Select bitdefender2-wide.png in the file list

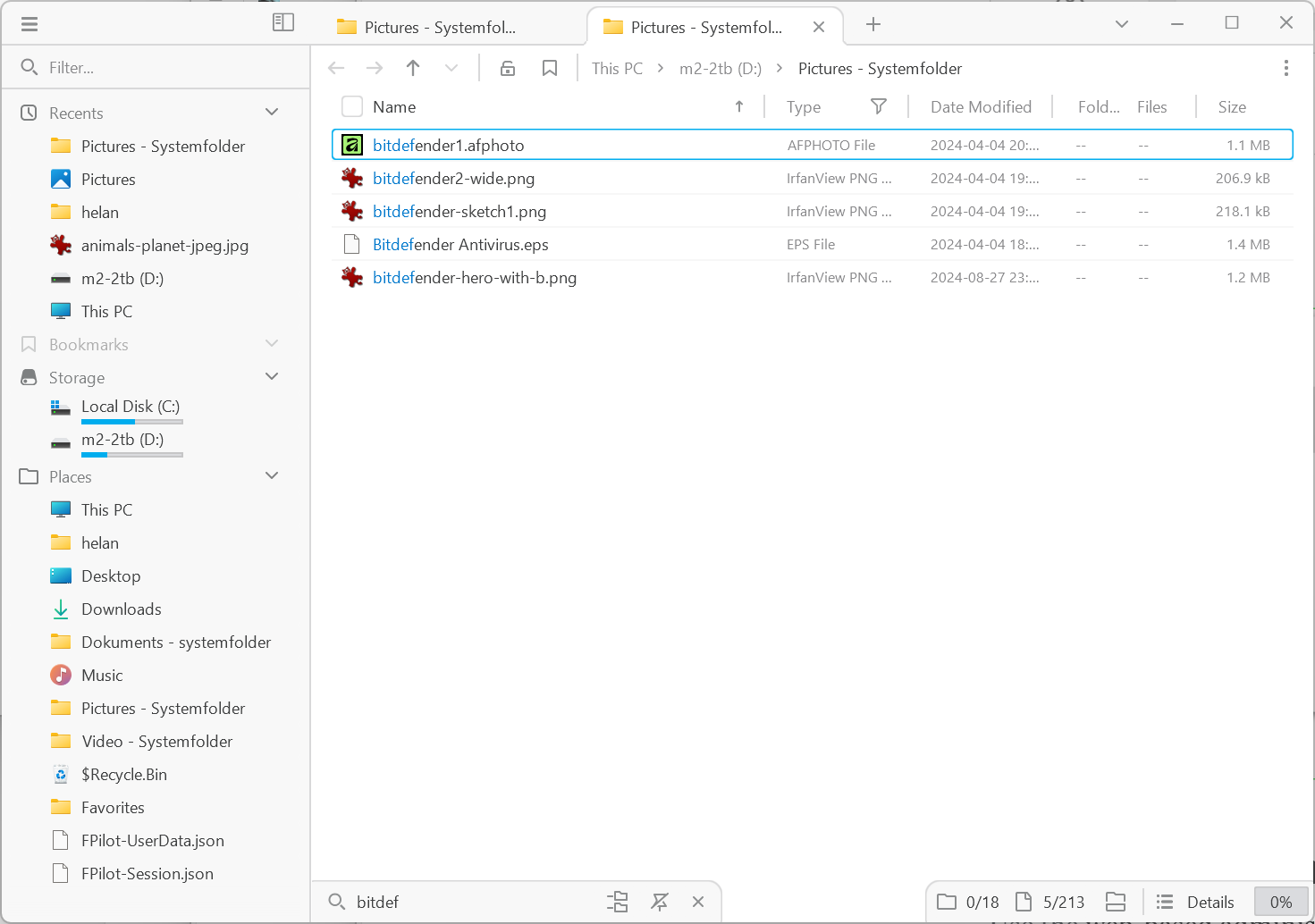pyautogui.click(x=452, y=178)
